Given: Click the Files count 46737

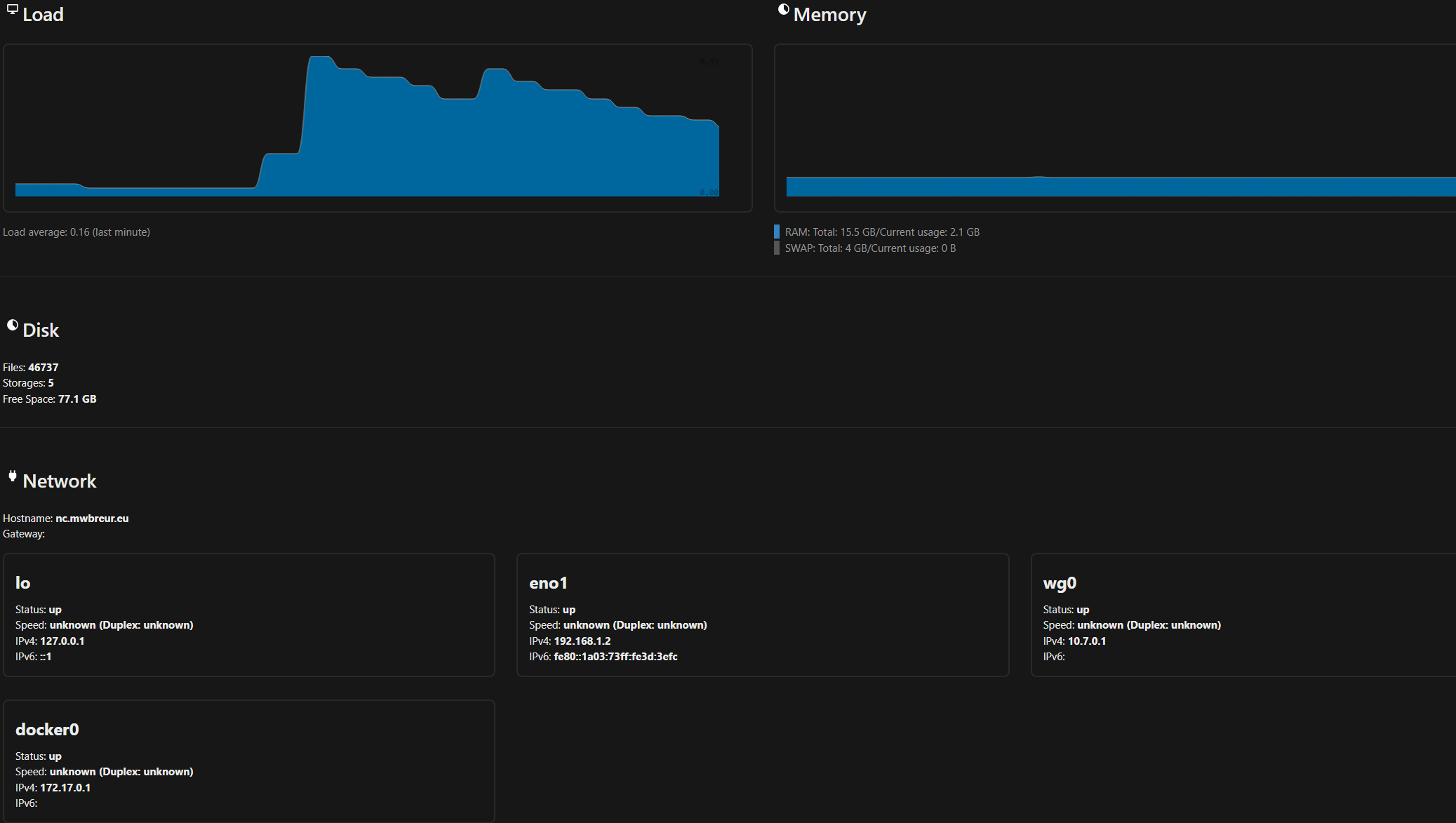Looking at the screenshot, I should pos(43,368).
